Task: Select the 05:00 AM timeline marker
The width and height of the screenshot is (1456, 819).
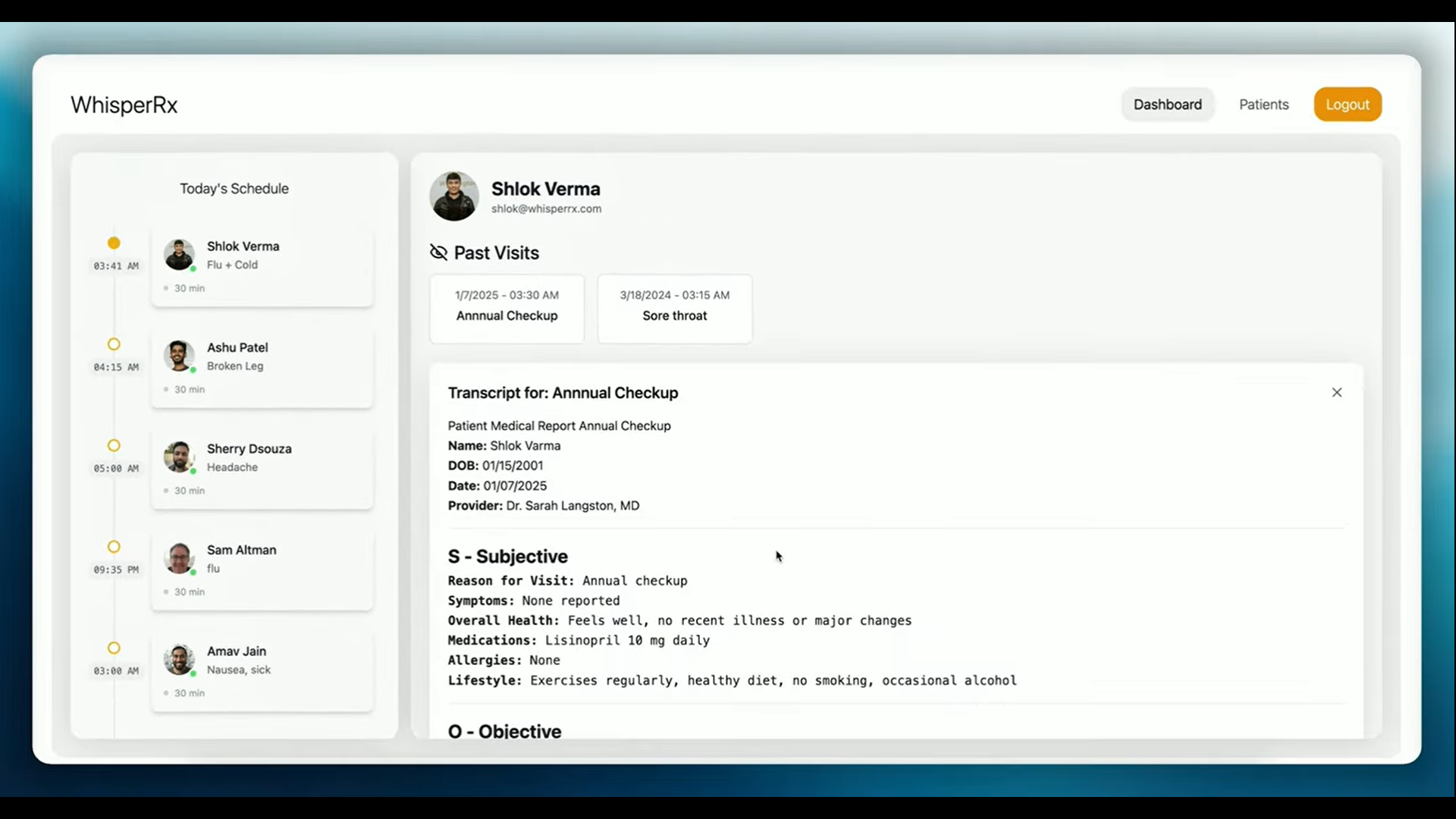Action: click(114, 446)
